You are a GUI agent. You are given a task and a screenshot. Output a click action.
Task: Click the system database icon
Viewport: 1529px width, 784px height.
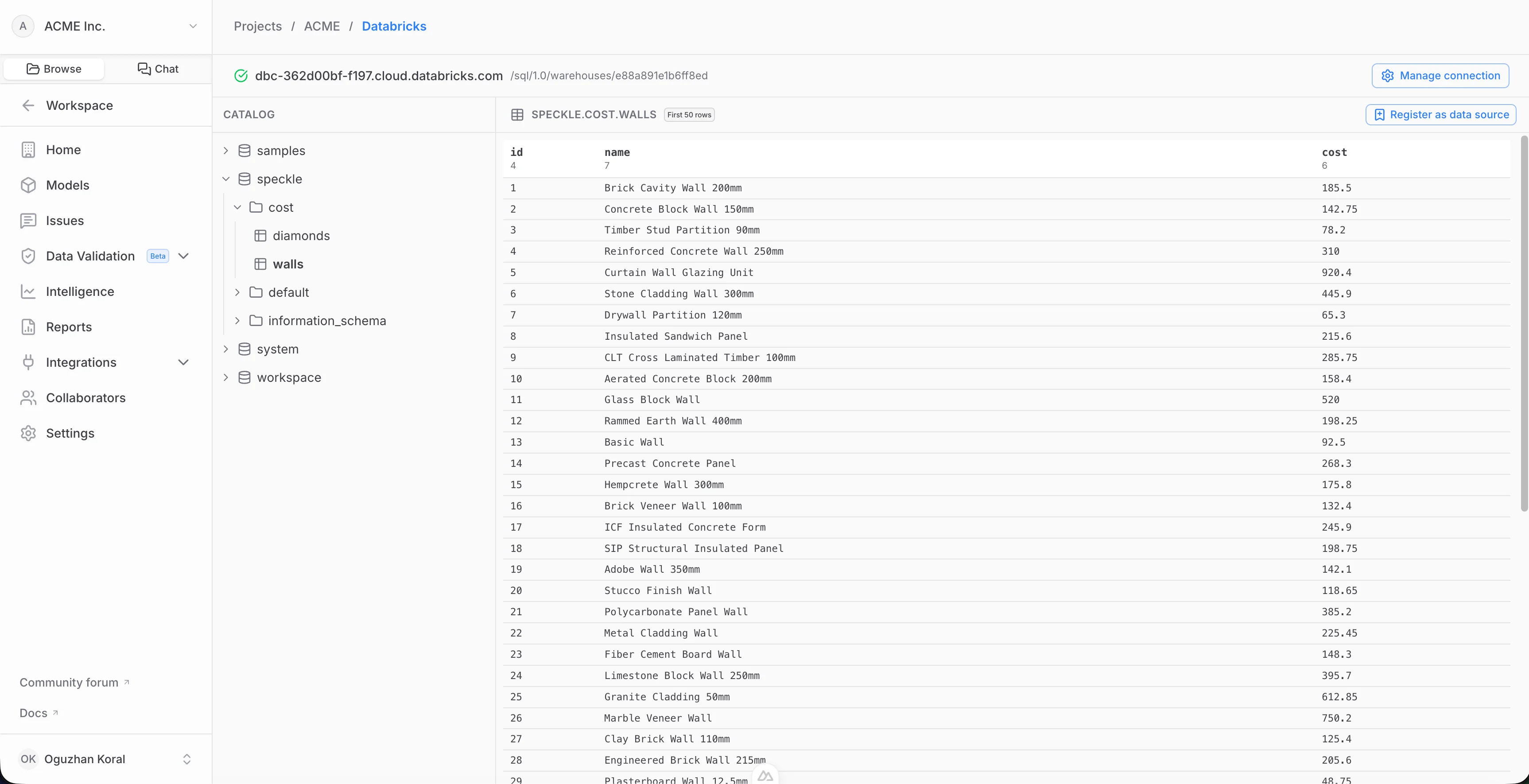point(244,349)
